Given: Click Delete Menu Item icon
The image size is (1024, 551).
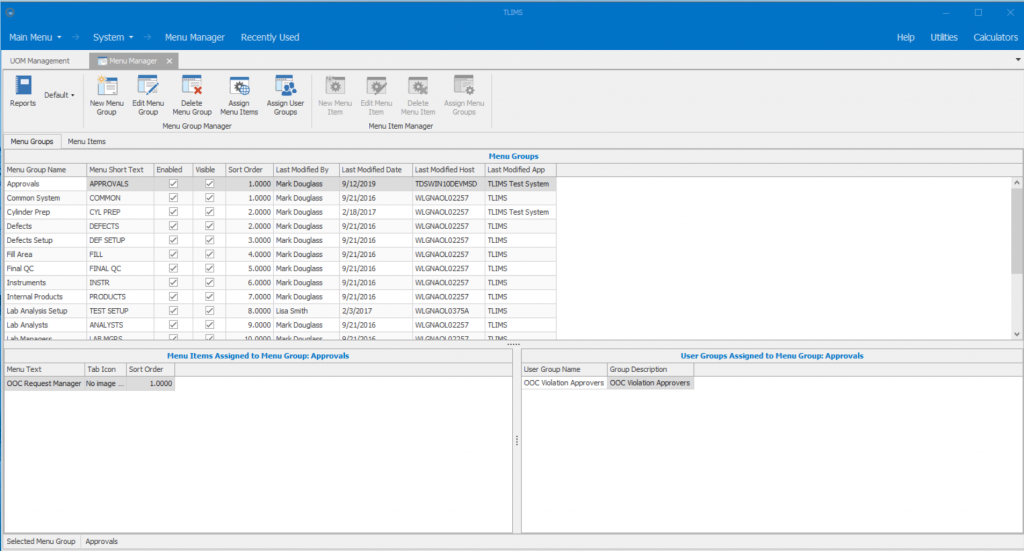Looking at the screenshot, I should (x=418, y=95).
